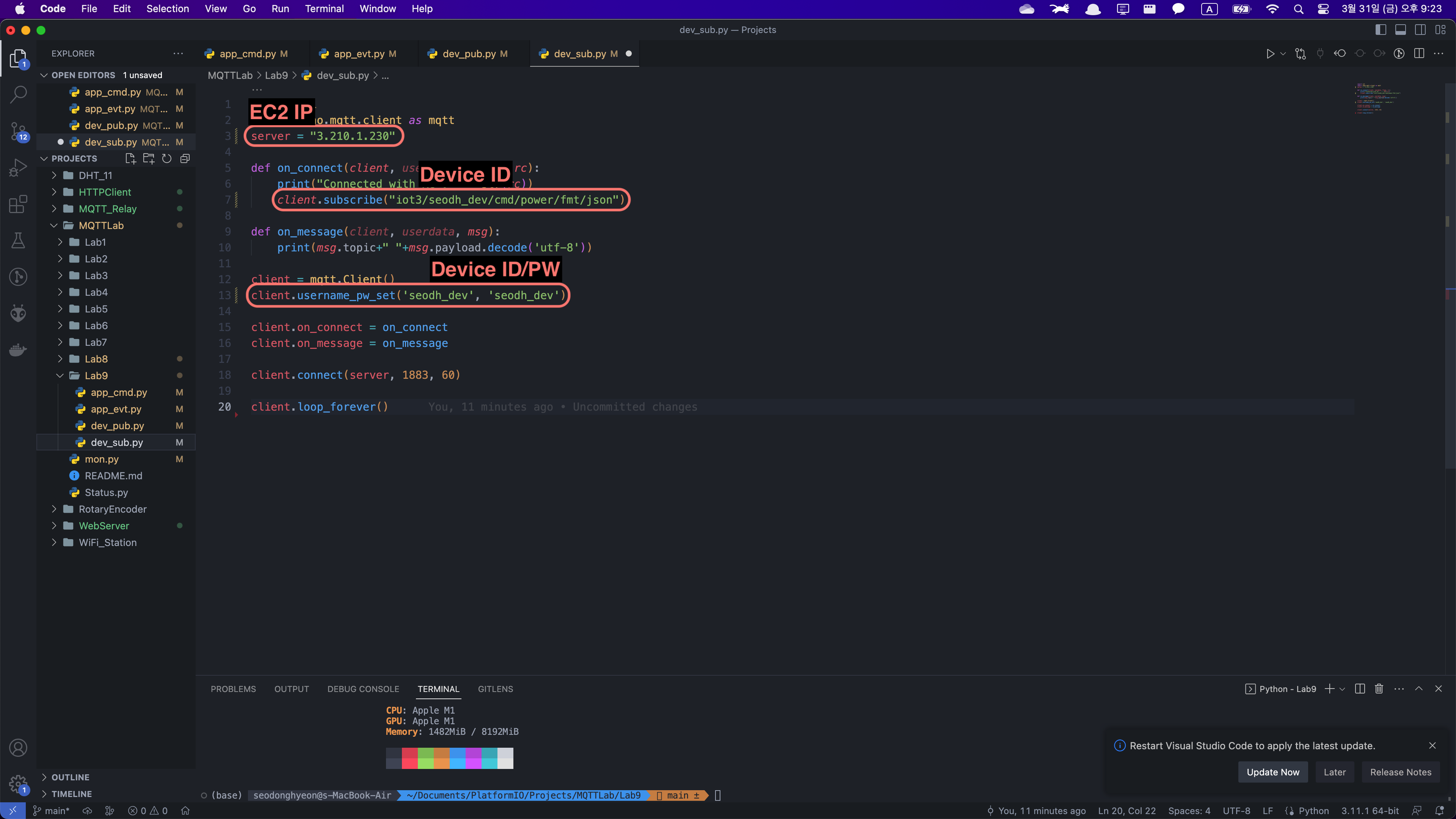Toggle the primary sidebar layout button
This screenshot has width=1456, height=819.
(x=1381, y=30)
